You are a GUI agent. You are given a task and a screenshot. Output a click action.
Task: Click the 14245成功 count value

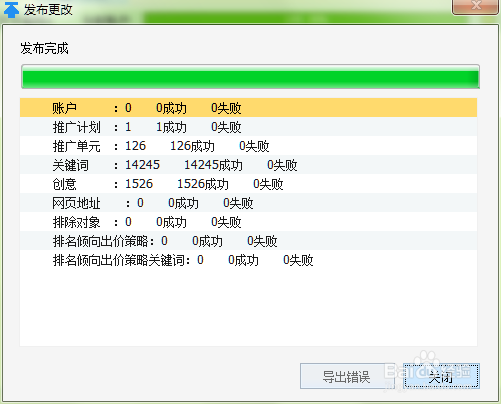point(213,165)
